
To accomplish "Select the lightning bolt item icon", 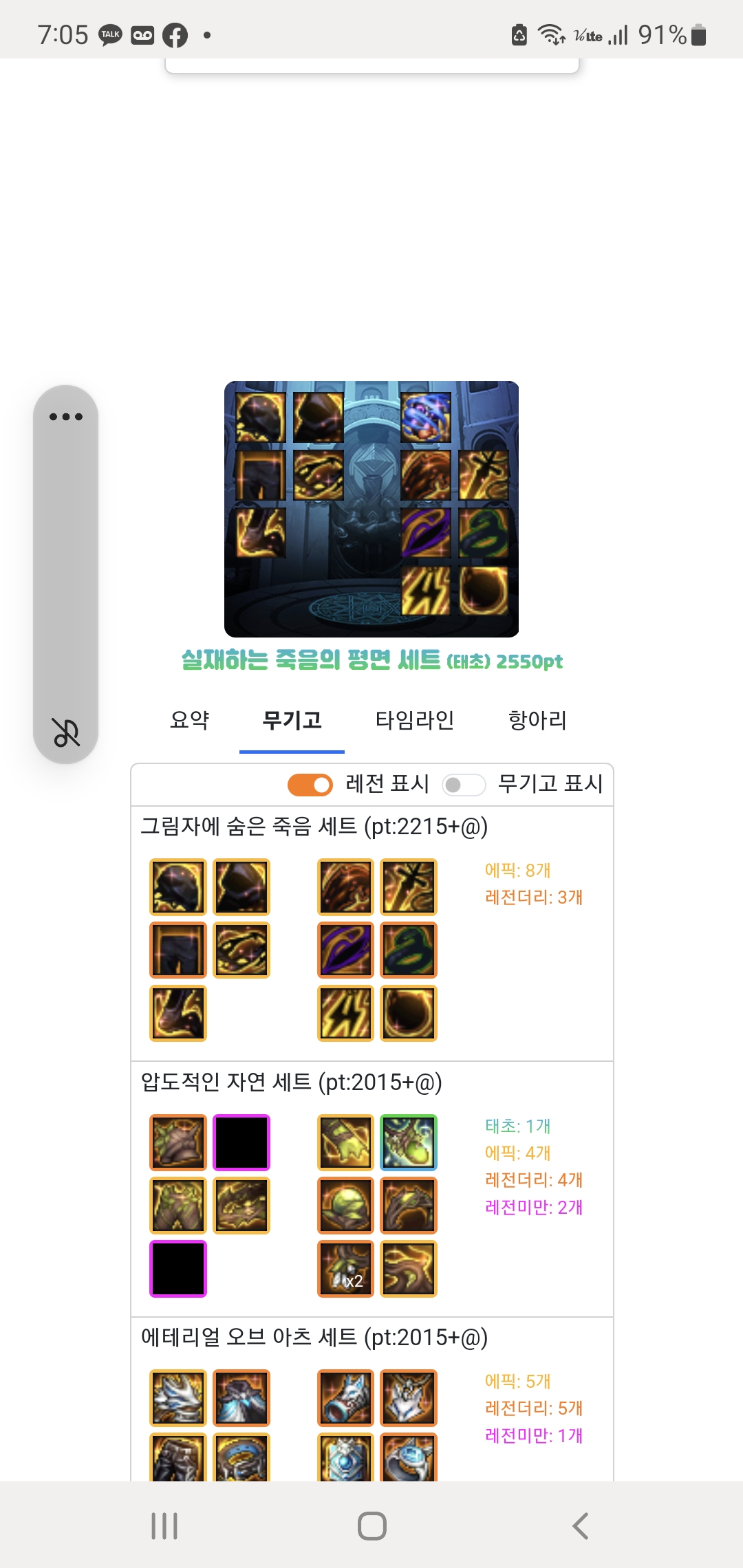I will 345,1014.
